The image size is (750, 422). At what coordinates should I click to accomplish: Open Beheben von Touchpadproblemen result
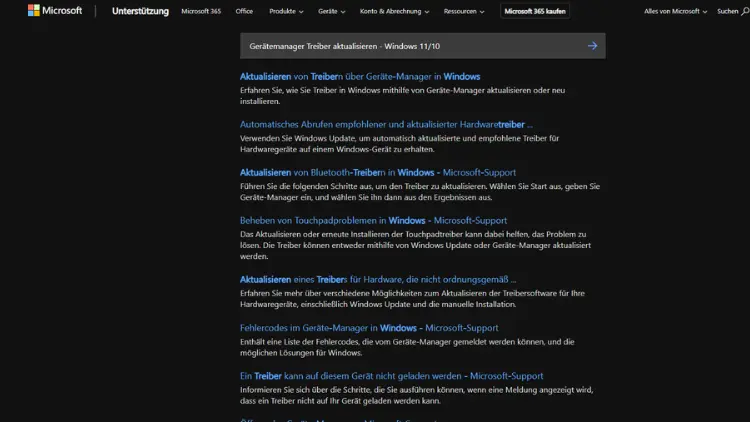click(x=373, y=221)
